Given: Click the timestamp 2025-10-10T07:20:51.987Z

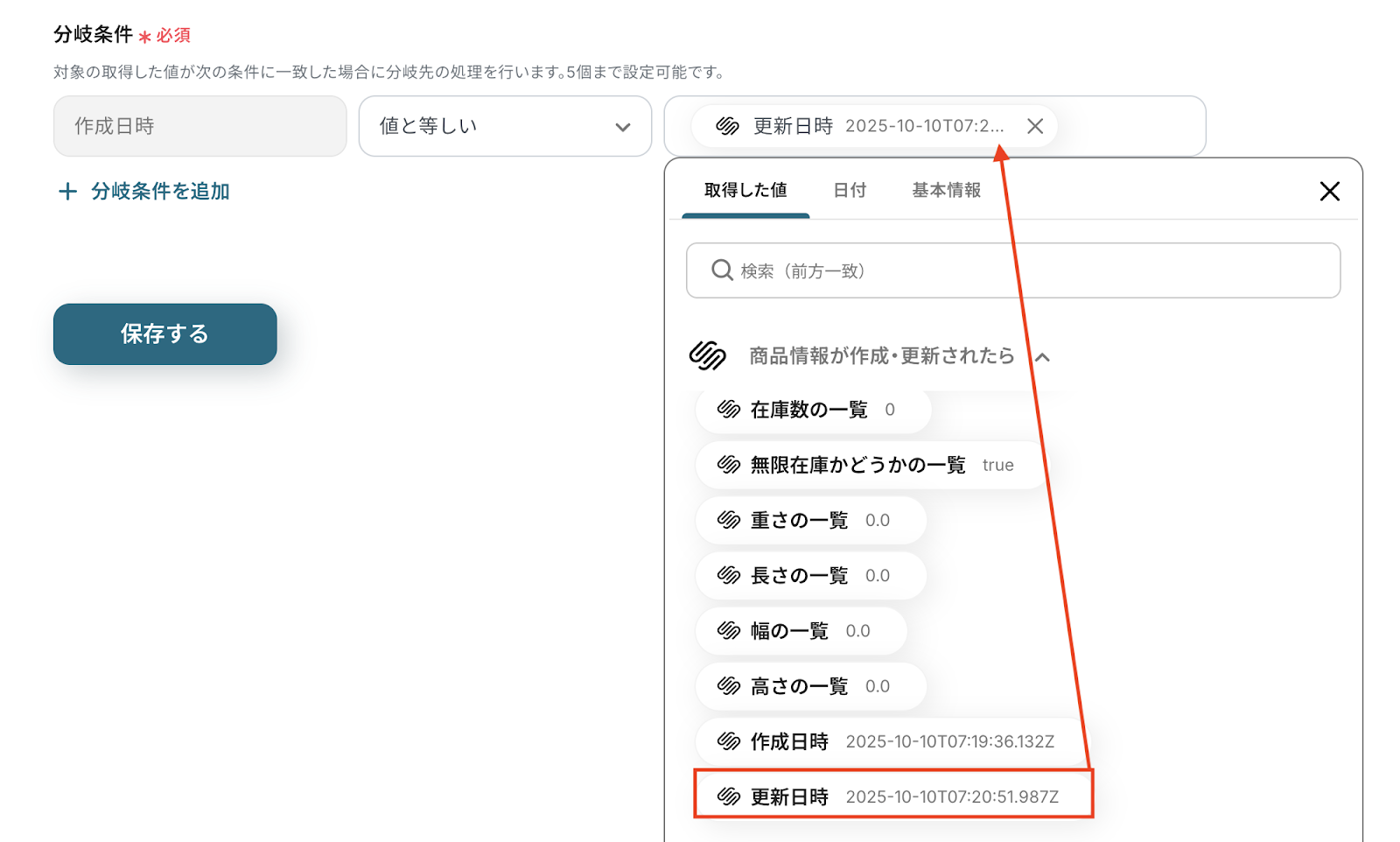Looking at the screenshot, I should (952, 796).
